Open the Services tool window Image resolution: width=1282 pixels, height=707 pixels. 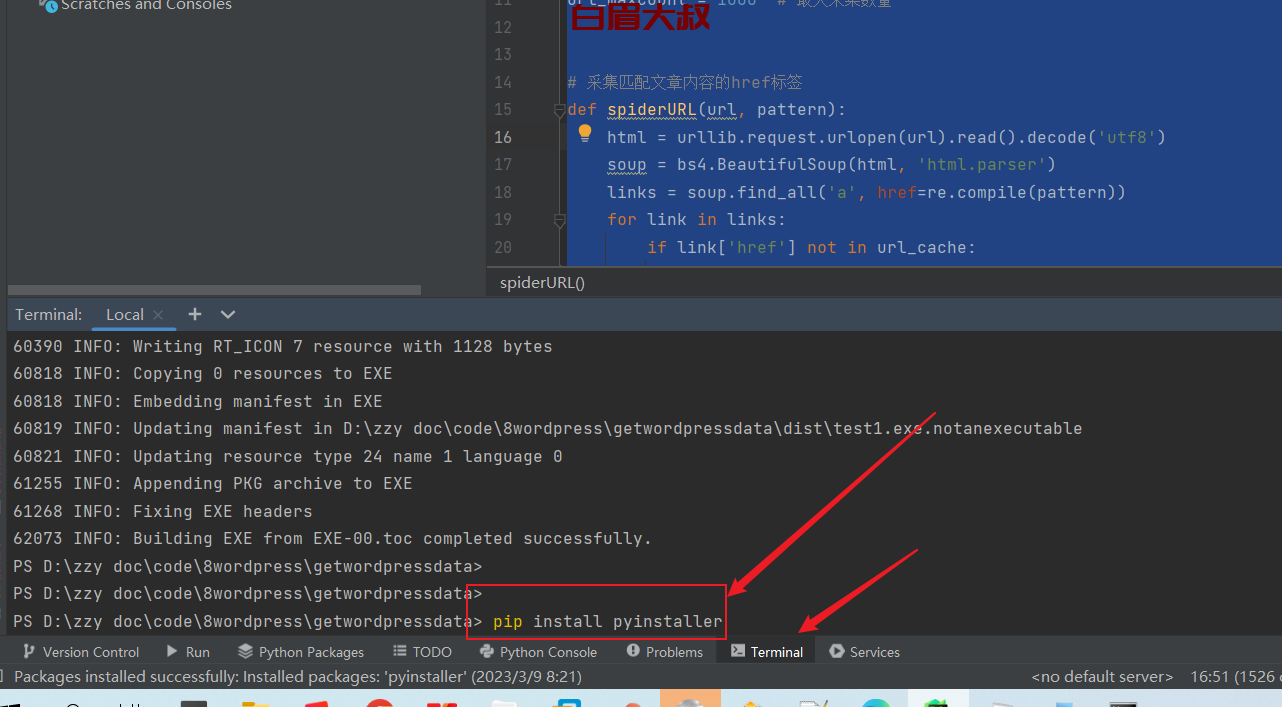point(865,652)
